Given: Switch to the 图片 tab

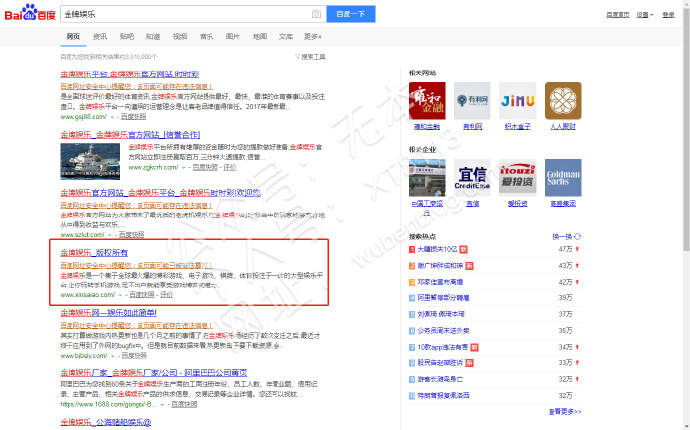Looking at the screenshot, I should (x=233, y=37).
